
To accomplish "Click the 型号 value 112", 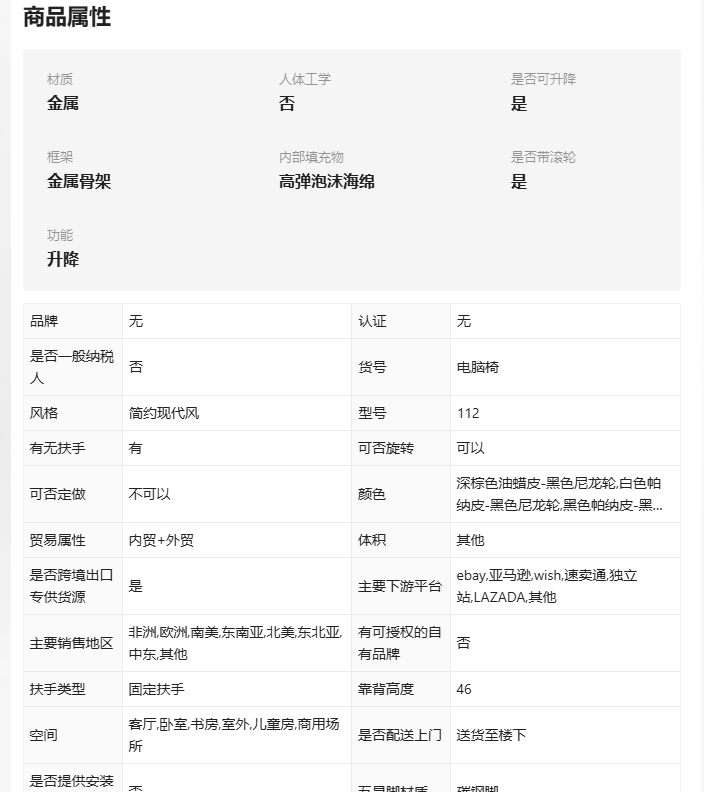I will point(468,413).
